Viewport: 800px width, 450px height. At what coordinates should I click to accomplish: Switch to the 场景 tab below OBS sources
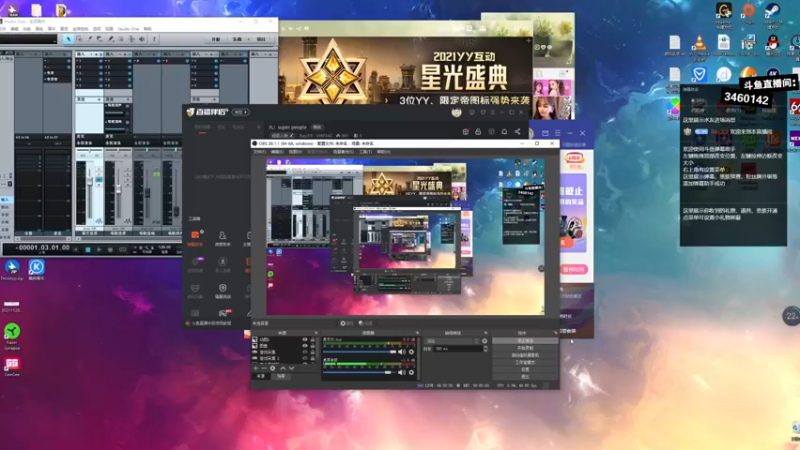tap(281, 376)
